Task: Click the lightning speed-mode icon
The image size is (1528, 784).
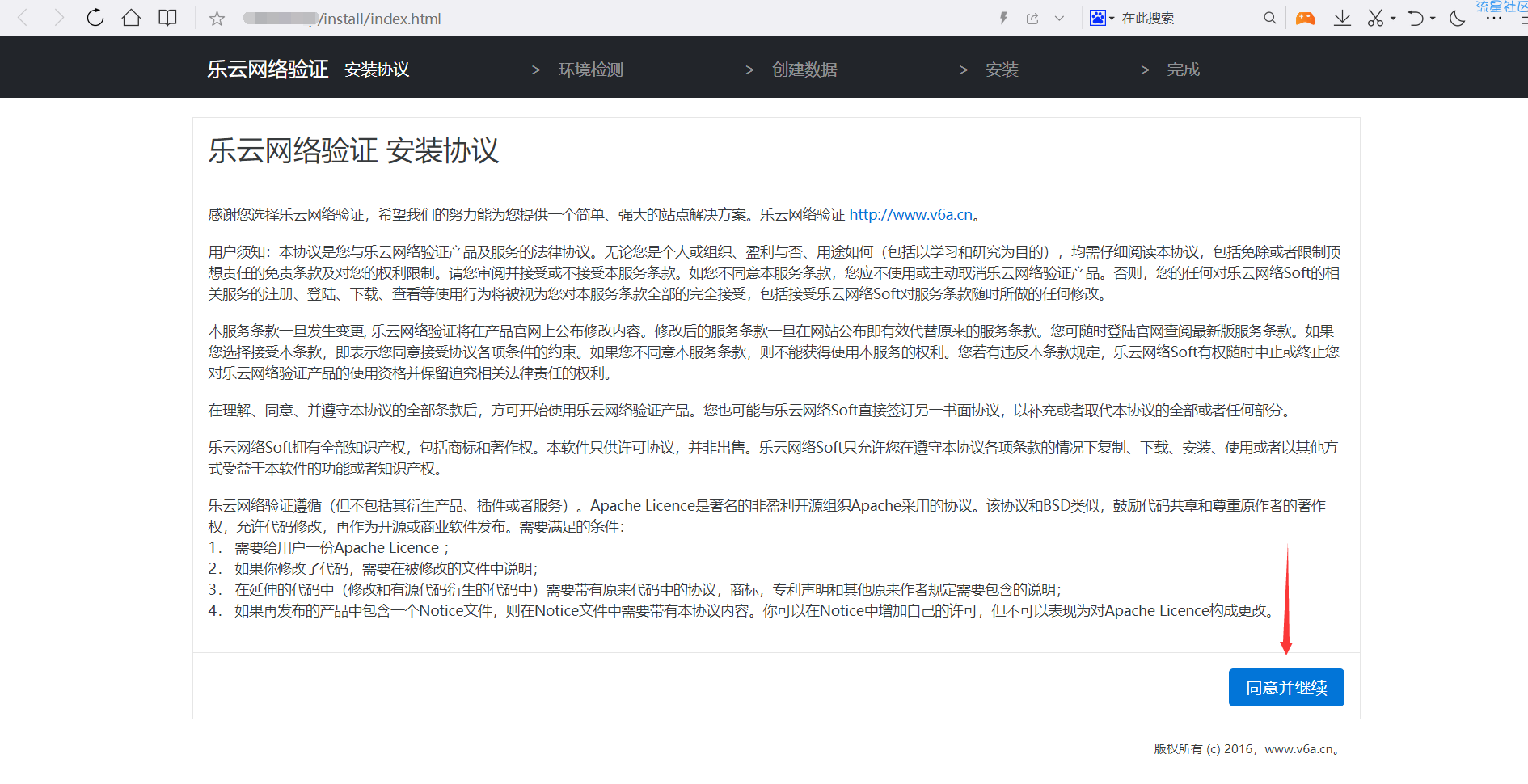Action: point(1003,18)
